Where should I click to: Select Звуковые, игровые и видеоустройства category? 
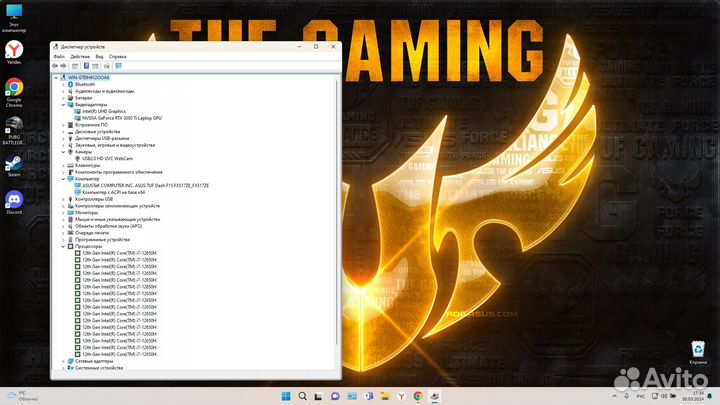click(115, 145)
